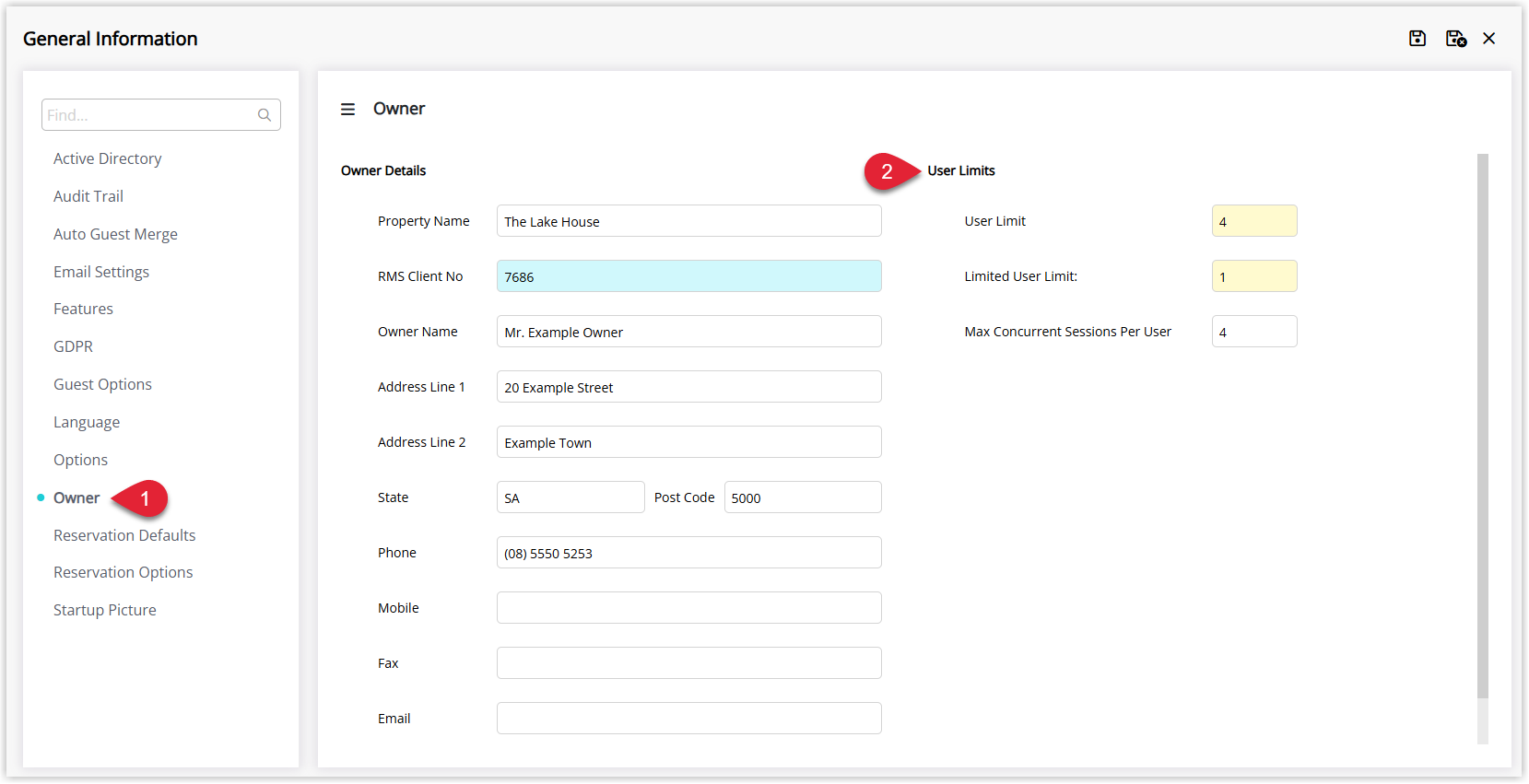Click the empty Fax field
This screenshot has height=784, width=1529.
click(x=688, y=663)
